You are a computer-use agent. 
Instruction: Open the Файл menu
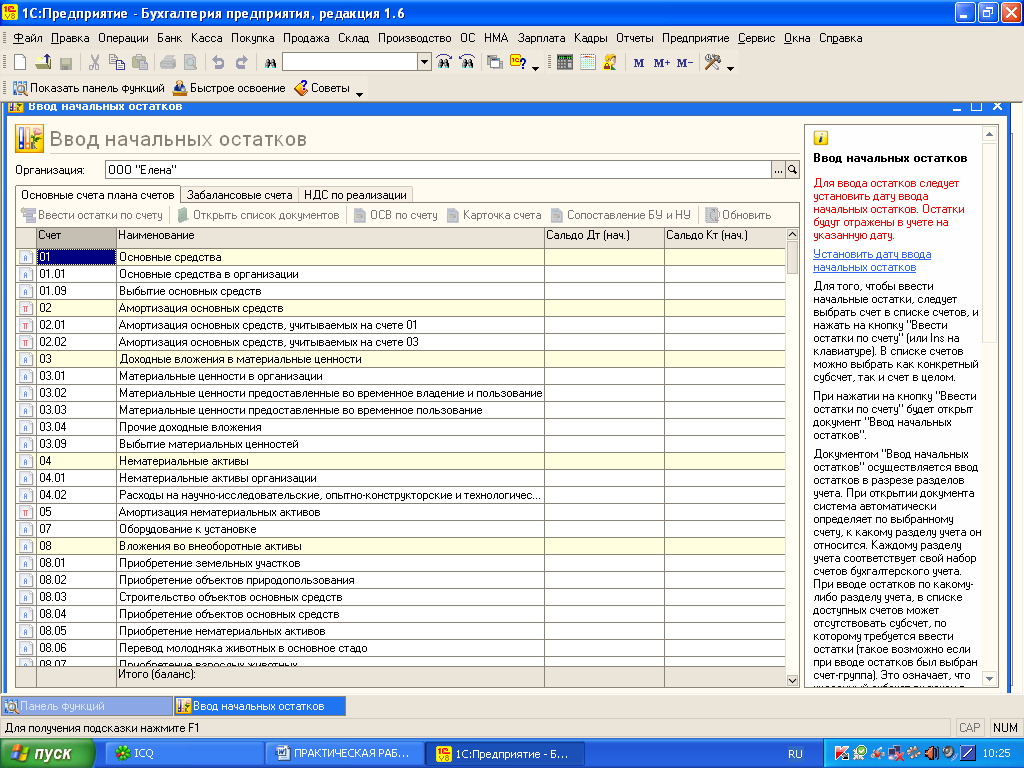[27, 38]
